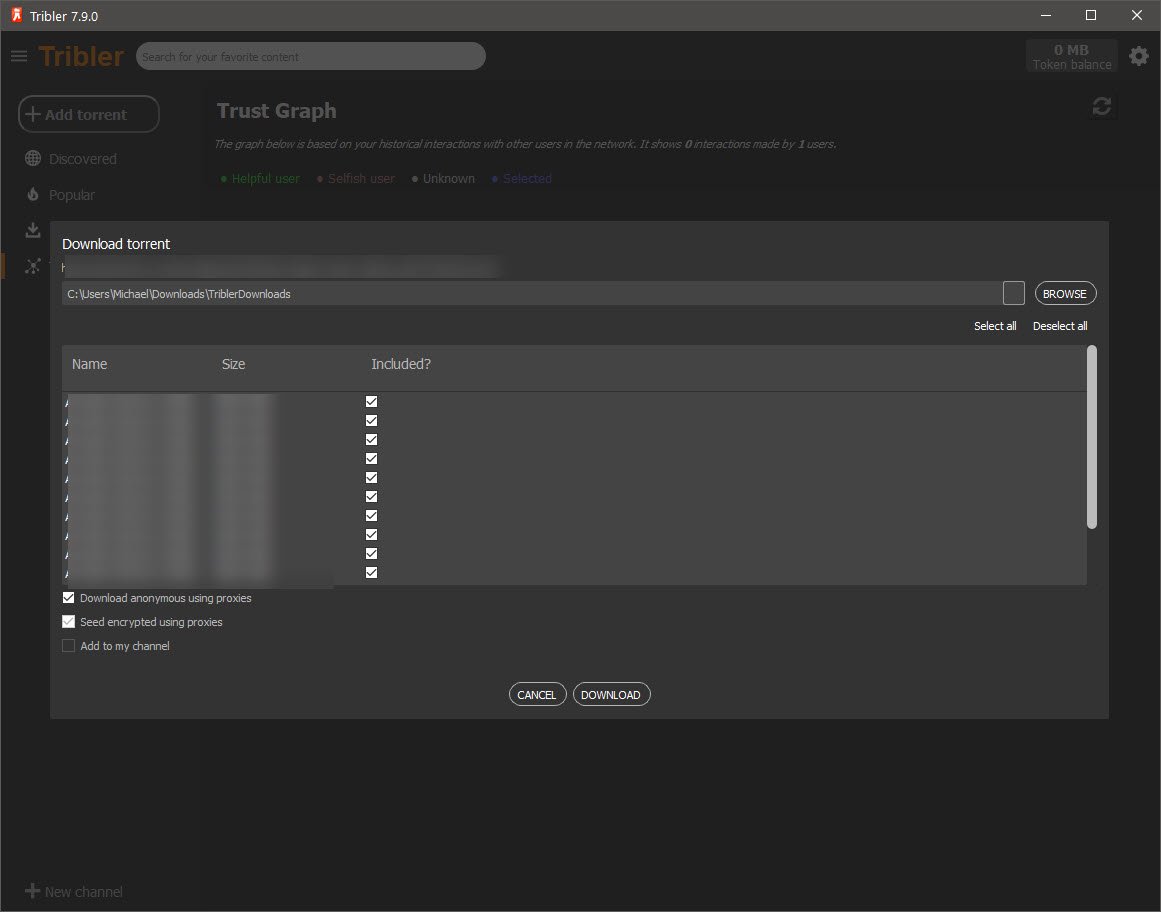Screen dimensions: 1161x912
Task: Toggle the first file's Included checkbox
Action: coord(372,401)
